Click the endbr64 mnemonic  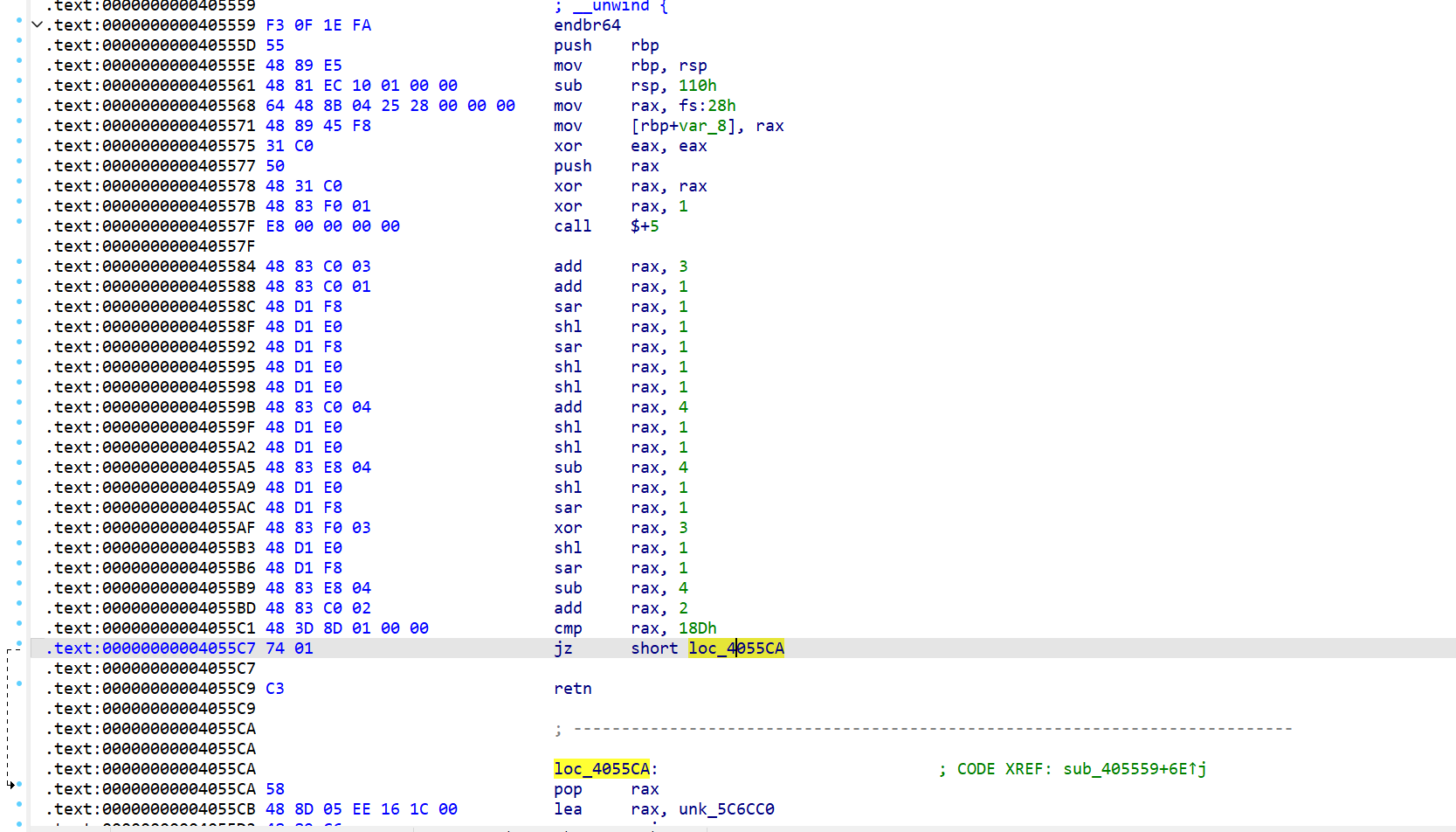[x=587, y=24]
